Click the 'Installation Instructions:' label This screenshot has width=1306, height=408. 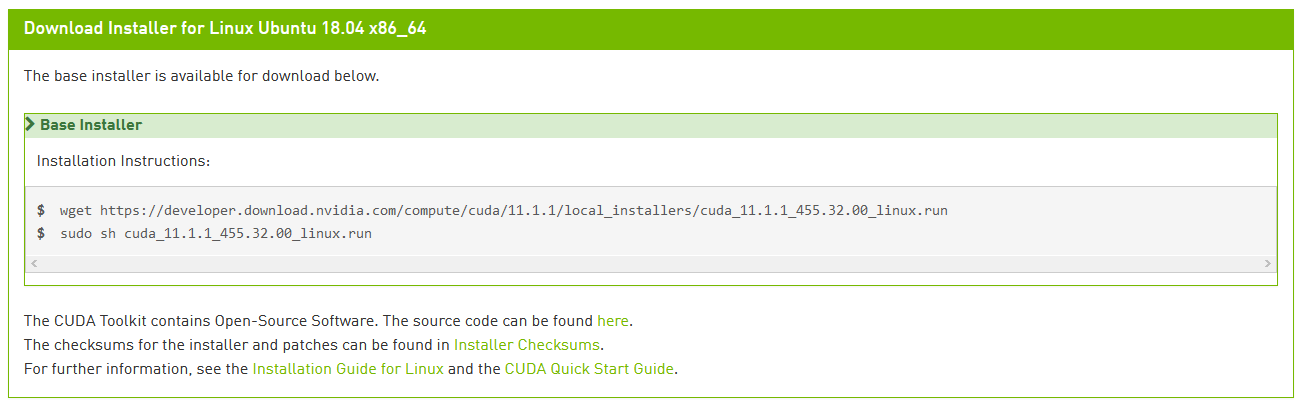123,161
